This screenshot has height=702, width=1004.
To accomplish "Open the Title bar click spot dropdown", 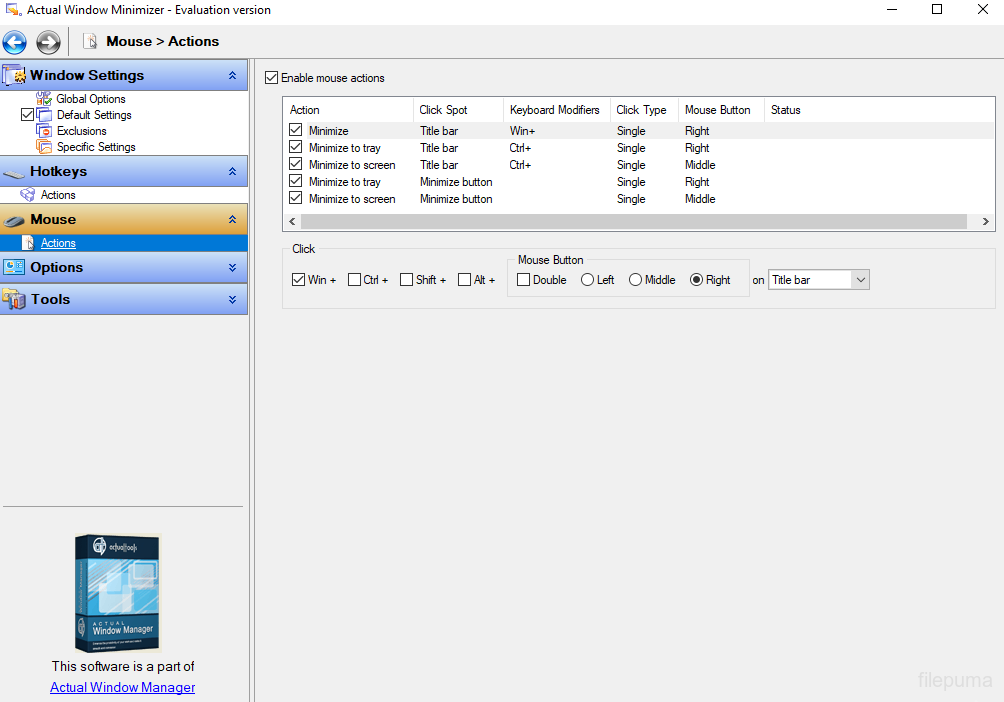I will pos(860,280).
